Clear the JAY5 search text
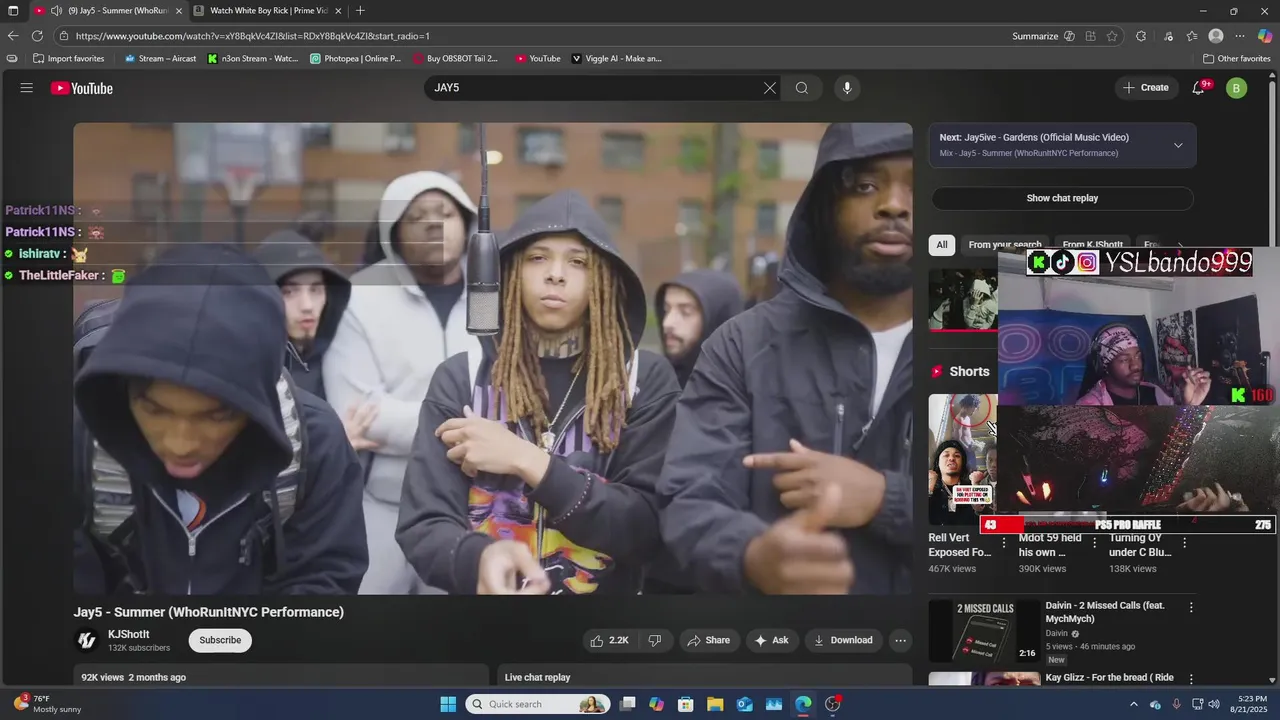The image size is (1280, 720). [x=769, y=88]
